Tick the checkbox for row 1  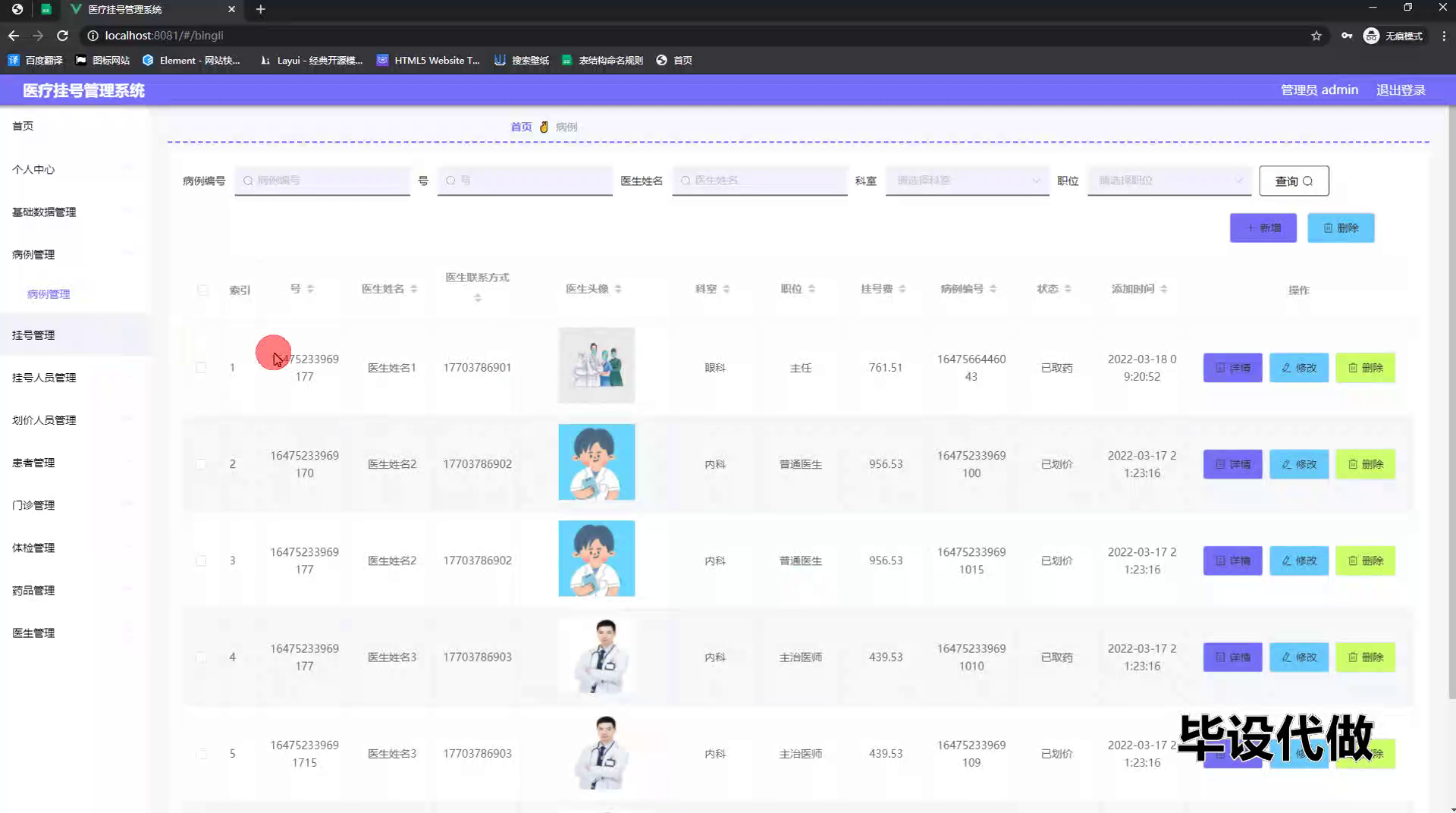pyautogui.click(x=201, y=368)
